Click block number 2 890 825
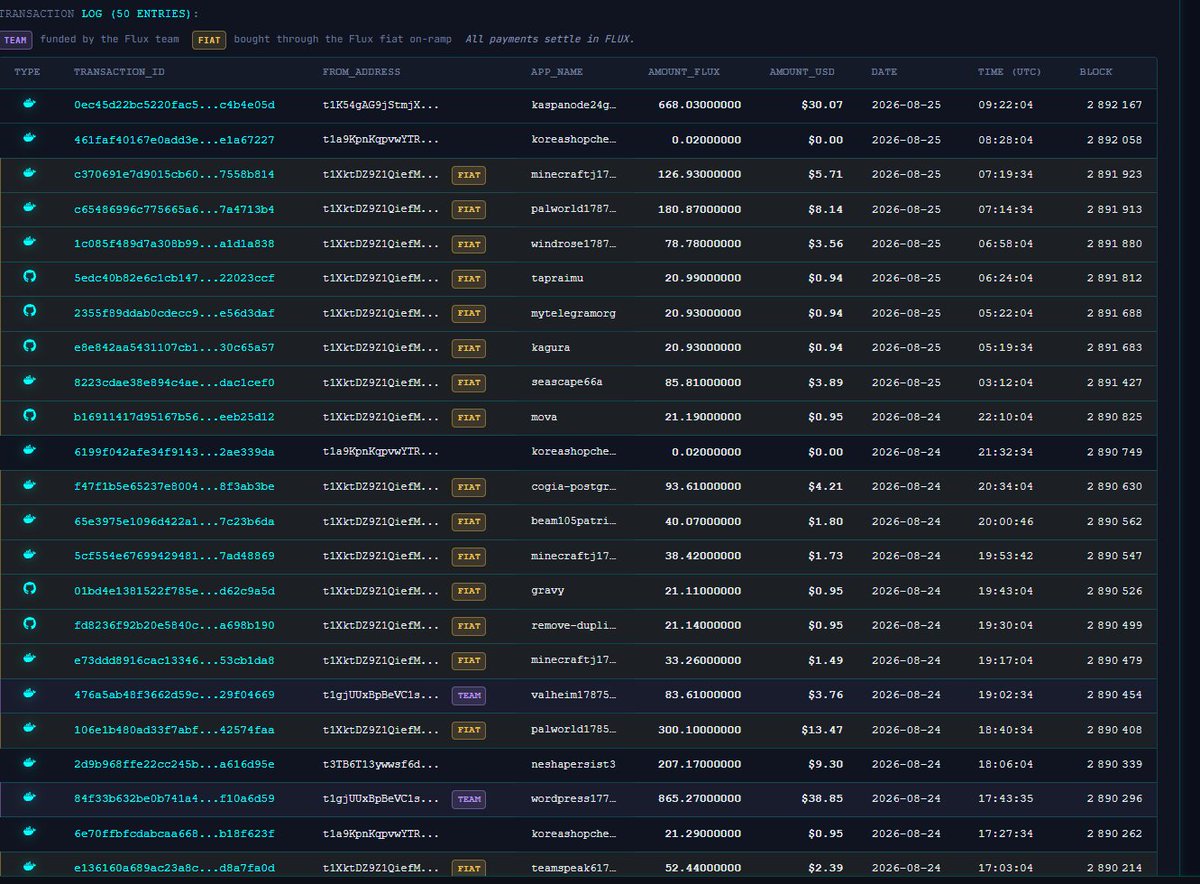 tap(1114, 417)
